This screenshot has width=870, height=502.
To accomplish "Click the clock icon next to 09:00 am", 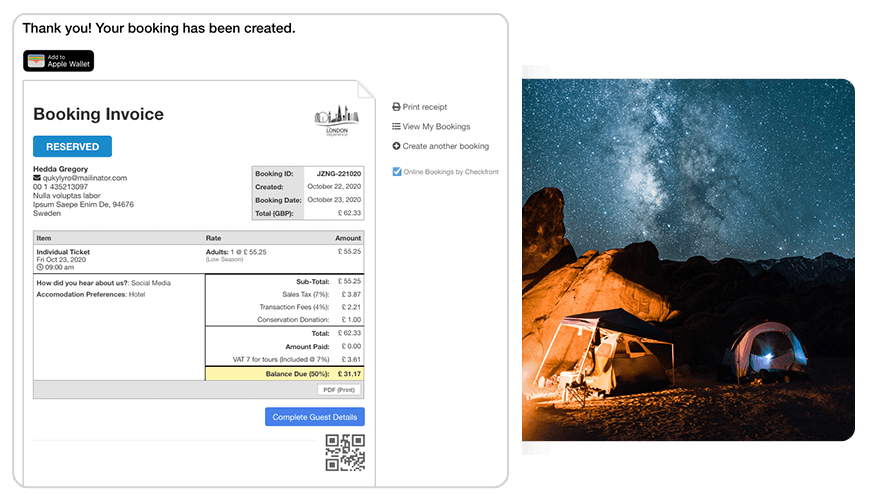I will coord(40,267).
